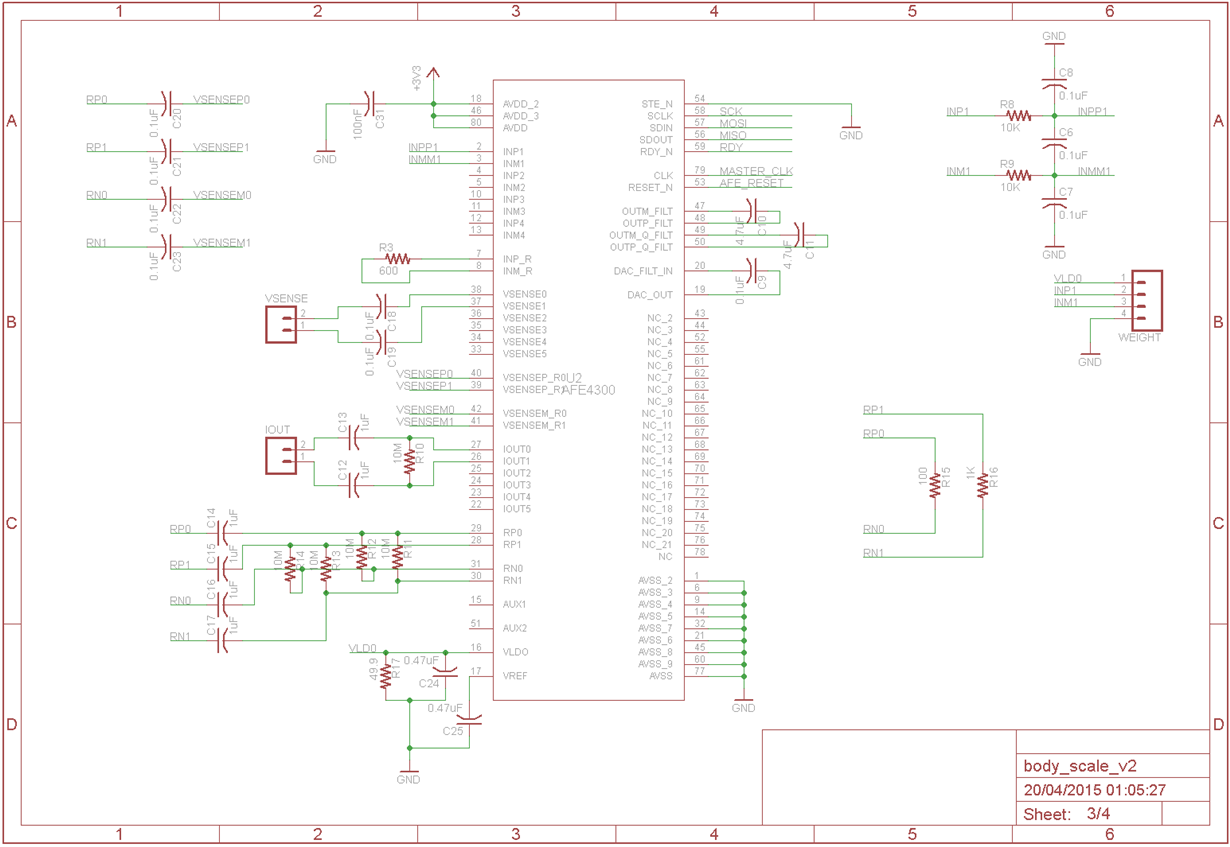Click the Sheet: 3/4 label
The image size is (1230, 847).
click(x=1067, y=814)
